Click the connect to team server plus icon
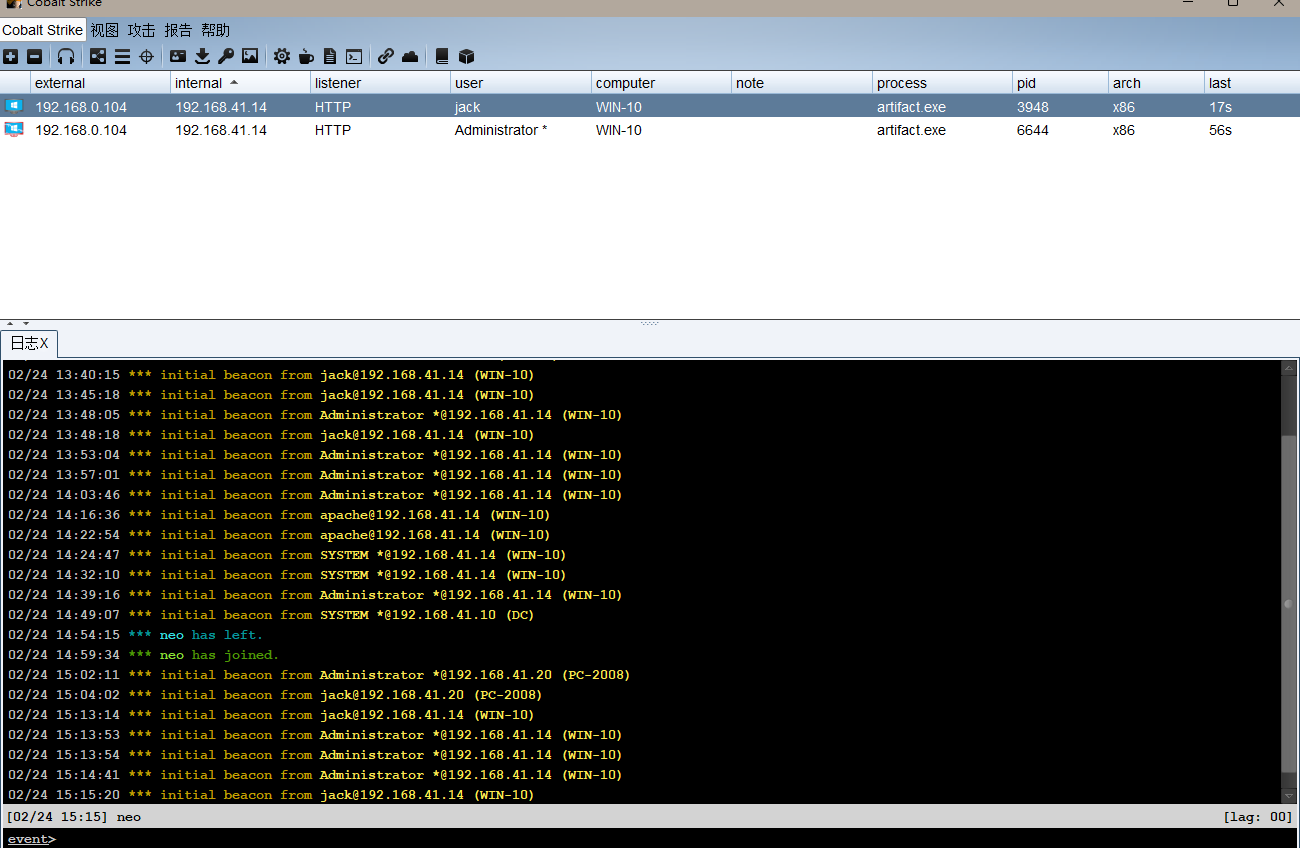Image resolution: width=1300 pixels, height=848 pixels. click(10, 57)
